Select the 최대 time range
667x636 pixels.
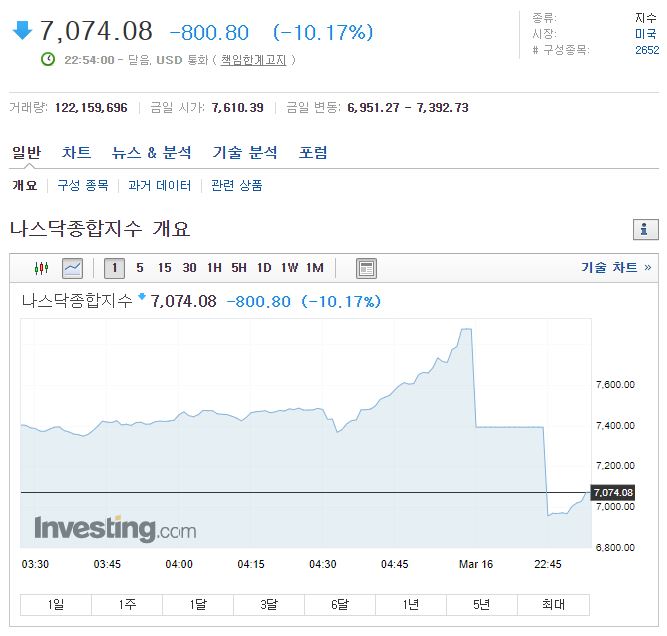point(553,605)
